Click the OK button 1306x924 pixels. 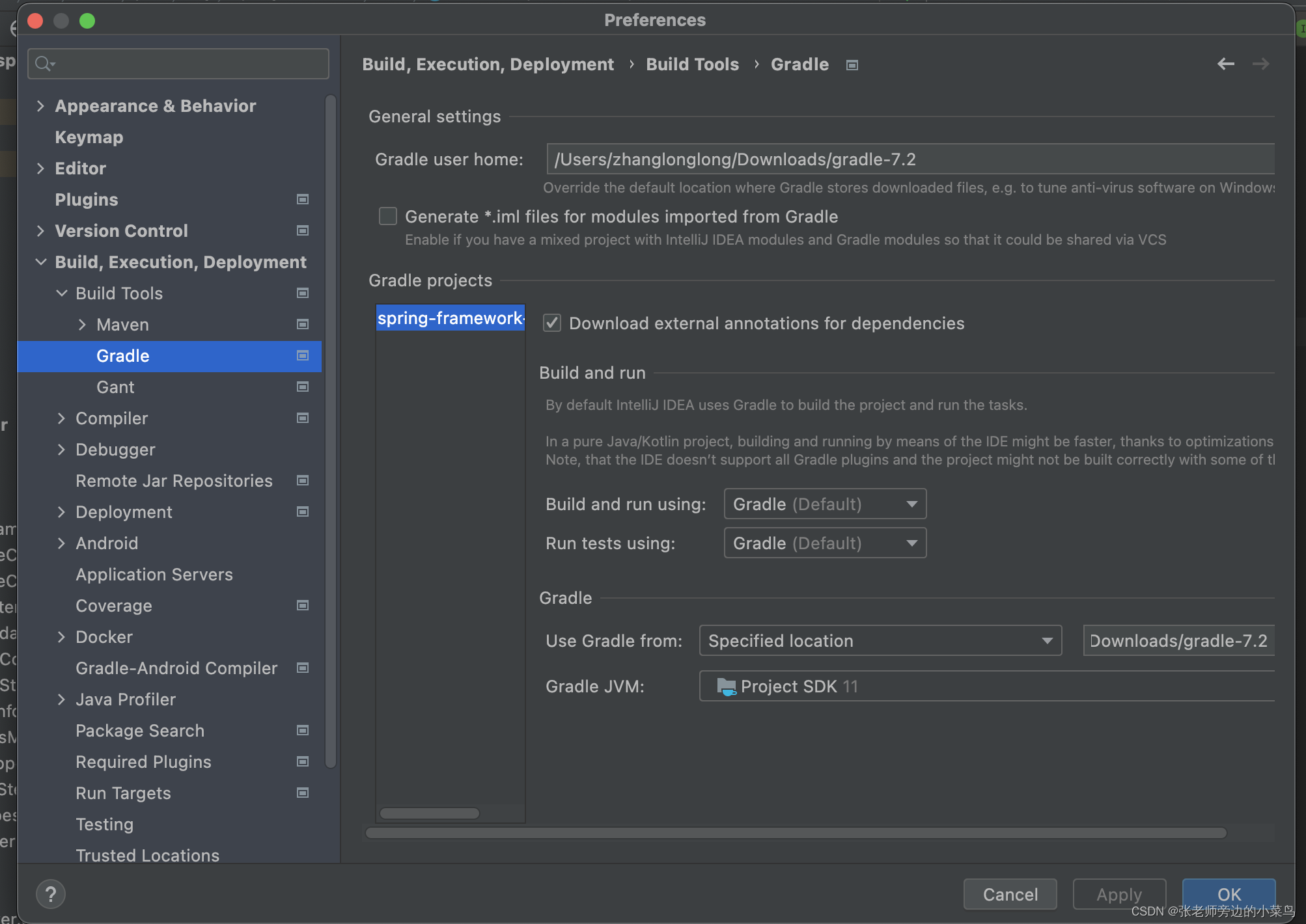coord(1228,893)
